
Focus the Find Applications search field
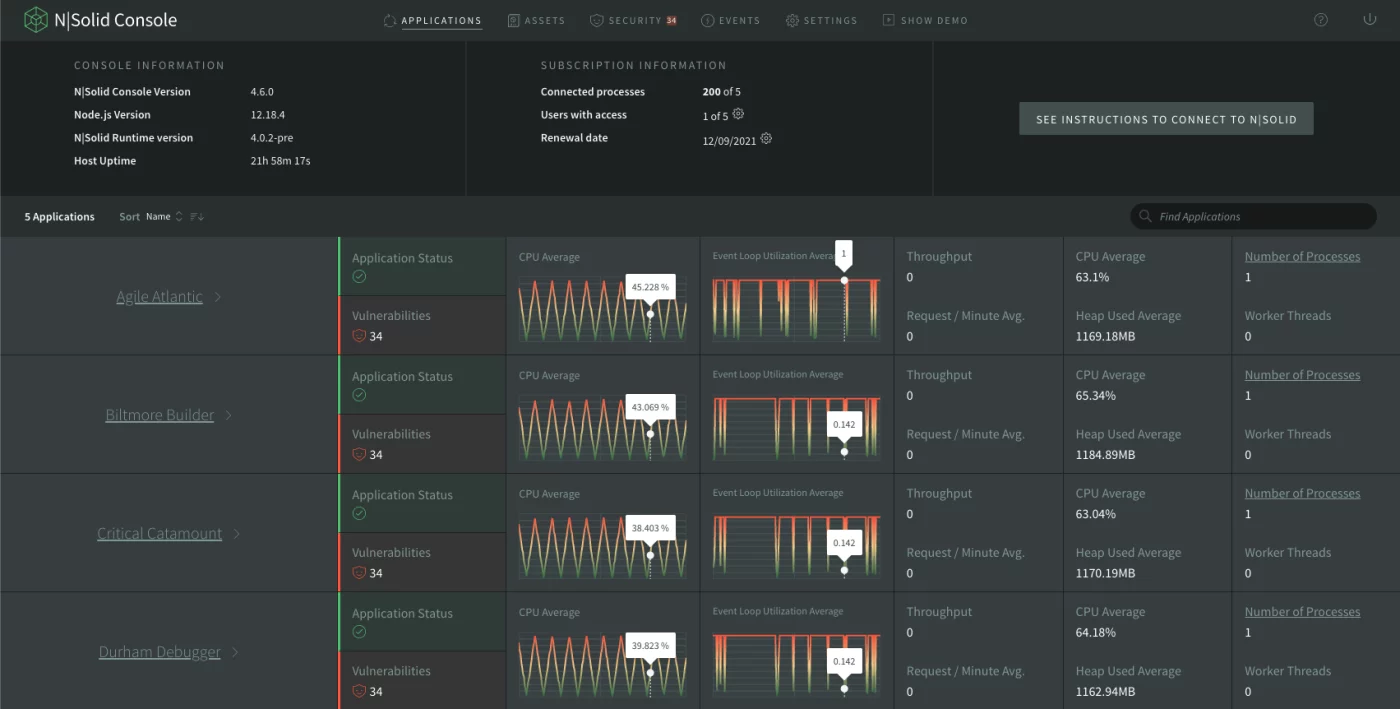[1253, 216]
